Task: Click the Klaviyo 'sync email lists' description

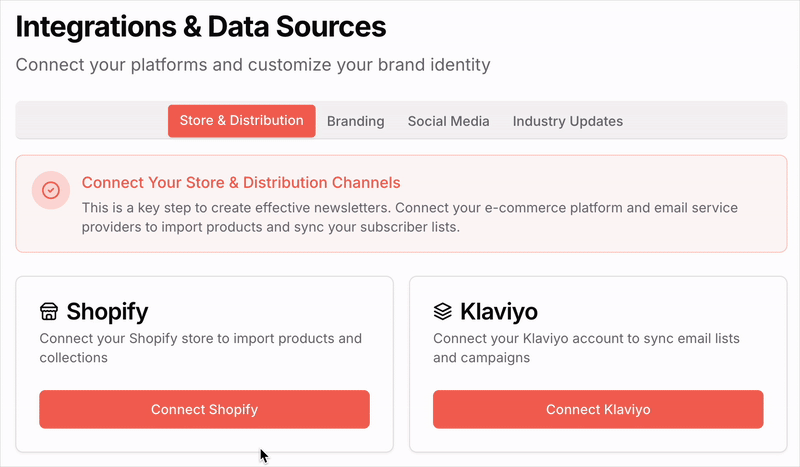Action: (586, 348)
